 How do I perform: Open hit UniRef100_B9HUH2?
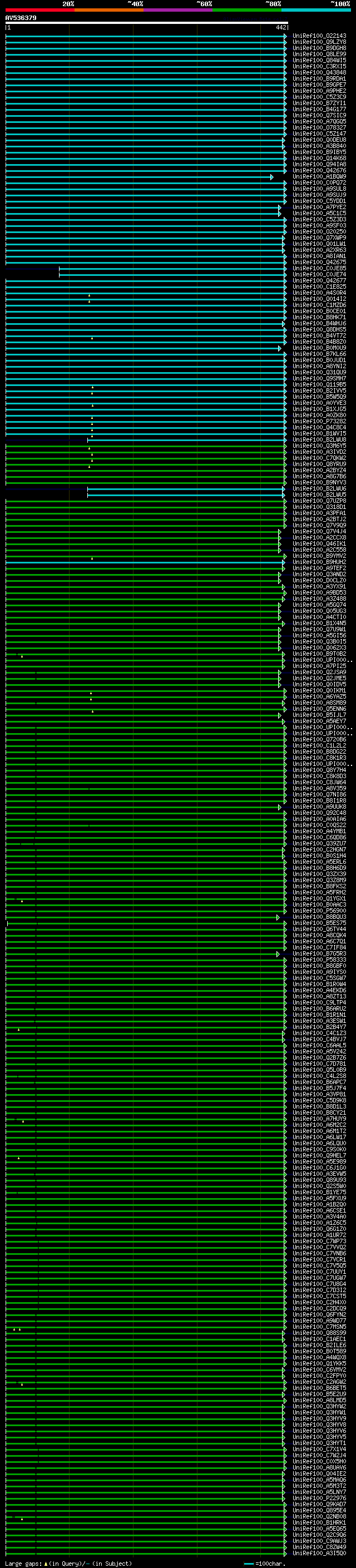click(319, 562)
